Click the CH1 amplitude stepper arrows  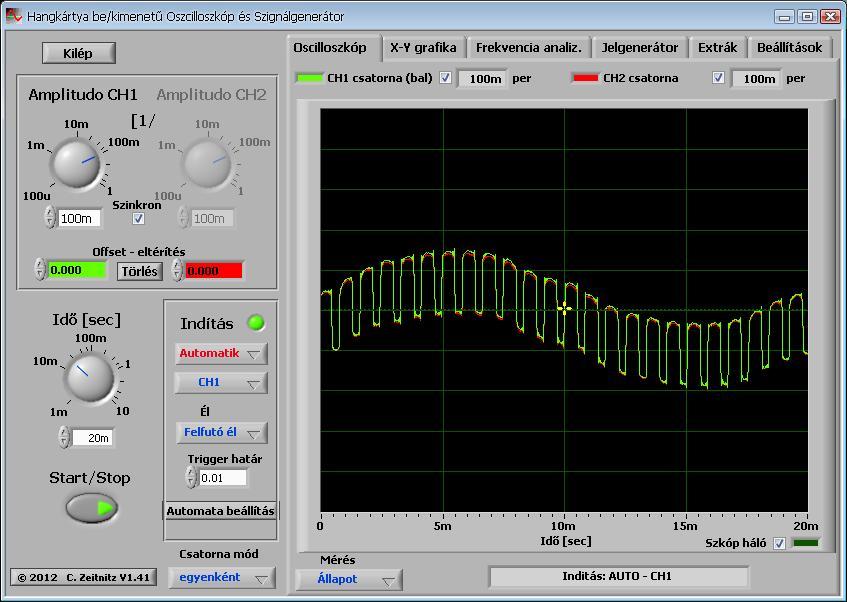click(x=50, y=218)
